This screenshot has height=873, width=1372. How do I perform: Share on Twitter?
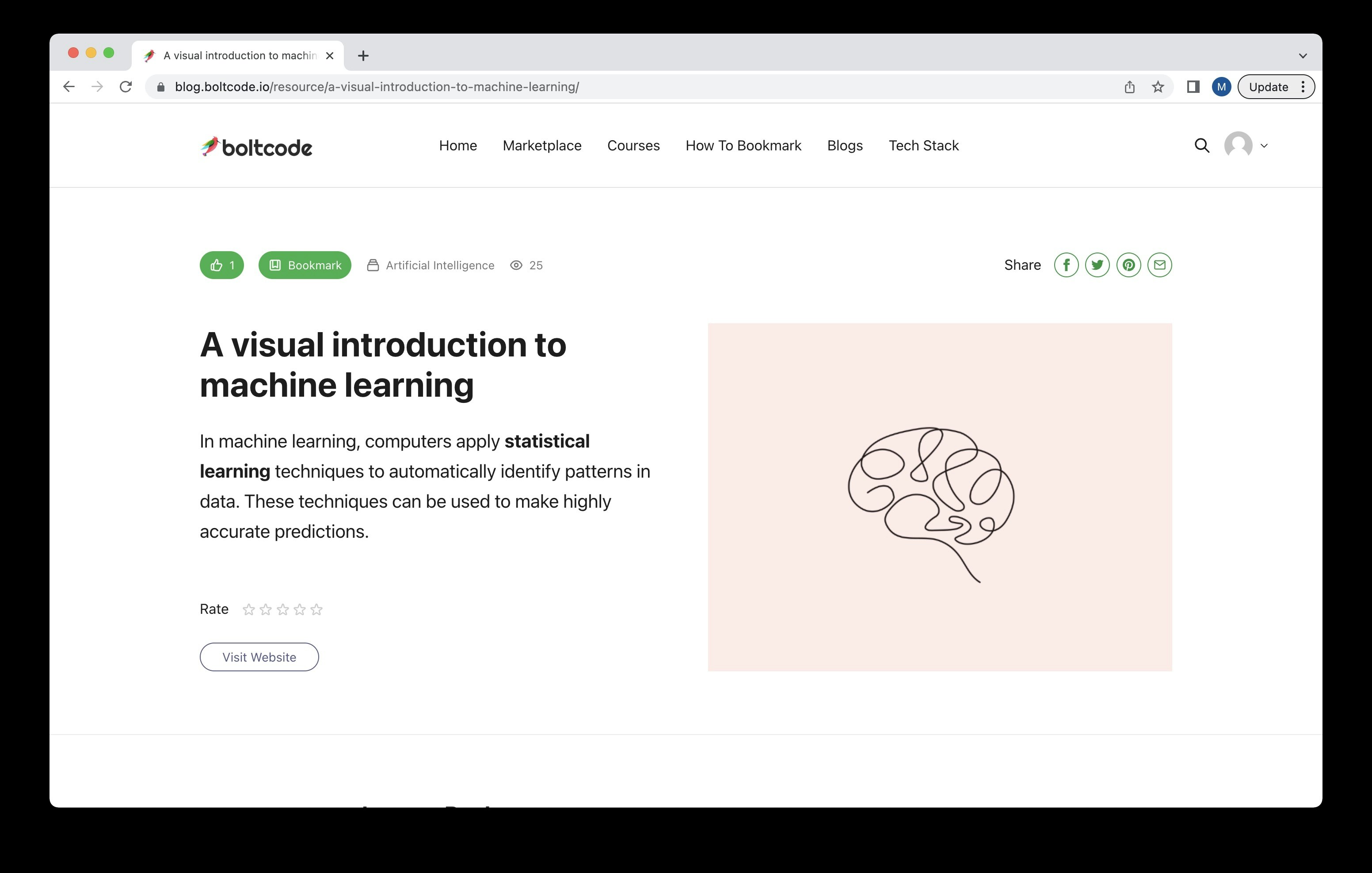[1098, 265]
